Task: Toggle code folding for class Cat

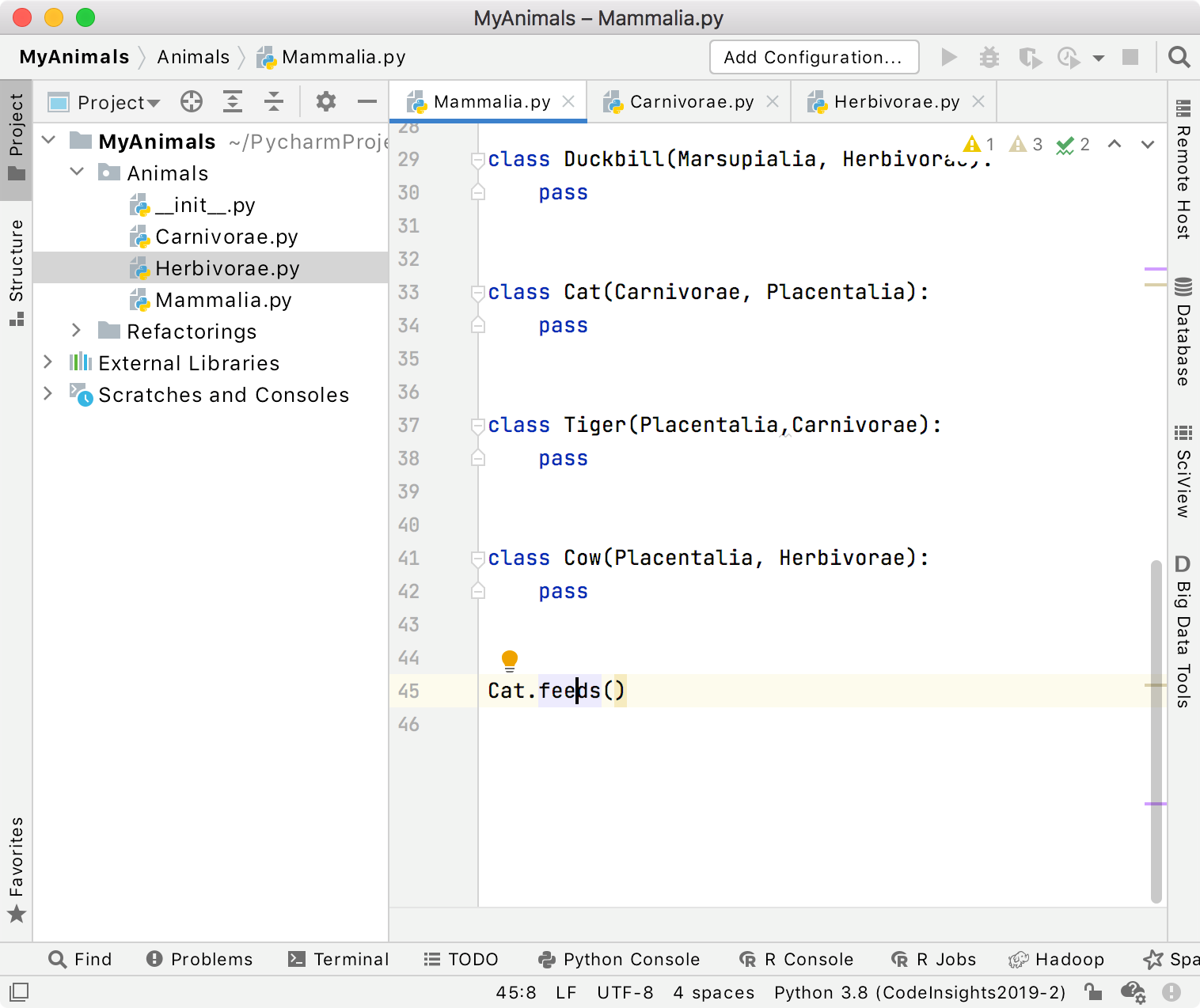Action: point(477,293)
